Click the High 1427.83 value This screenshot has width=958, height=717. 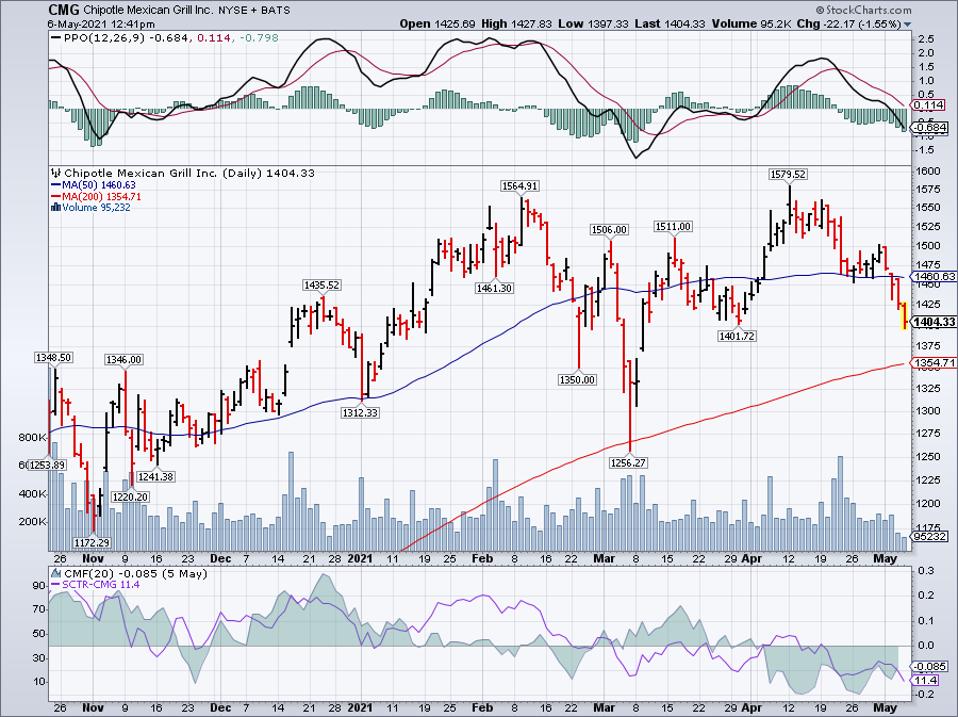point(516,24)
